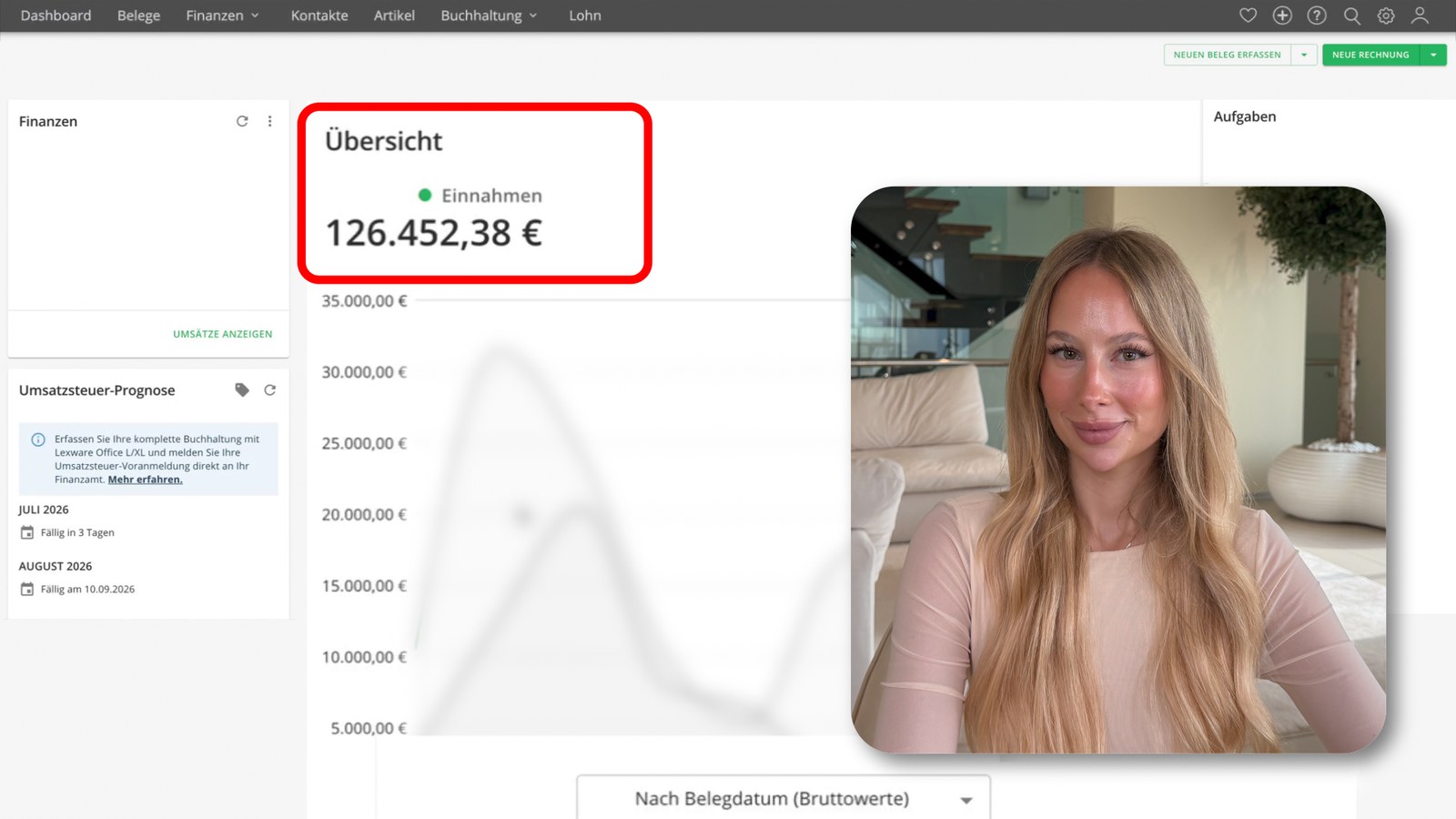
Task: Open settings gear icon
Action: pyautogui.click(x=1386, y=15)
